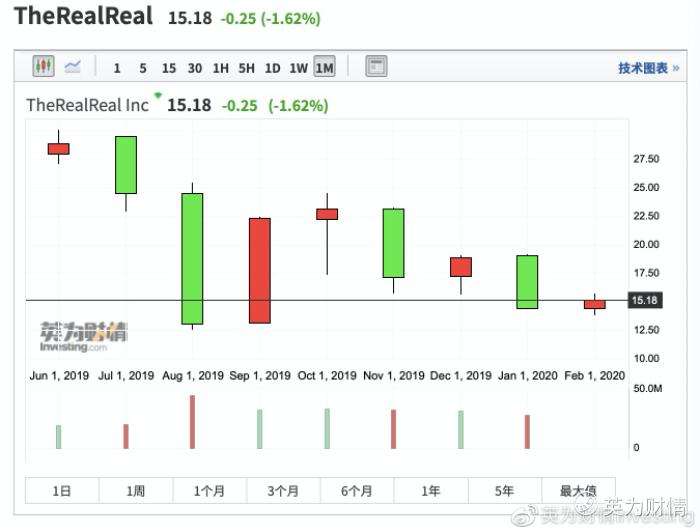Open the 技术图表 technical chart link
This screenshot has width=700, height=531.
coord(649,68)
